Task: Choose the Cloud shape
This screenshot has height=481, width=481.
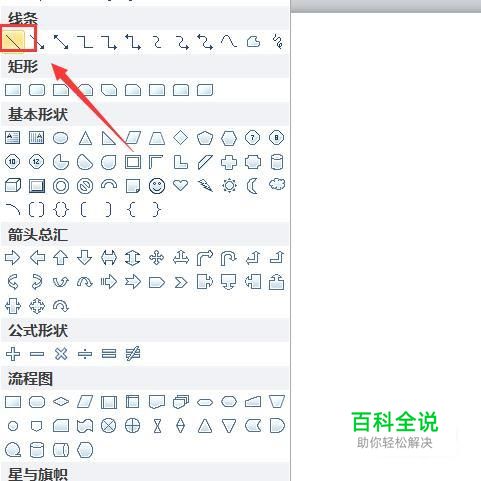Action: click(x=277, y=185)
